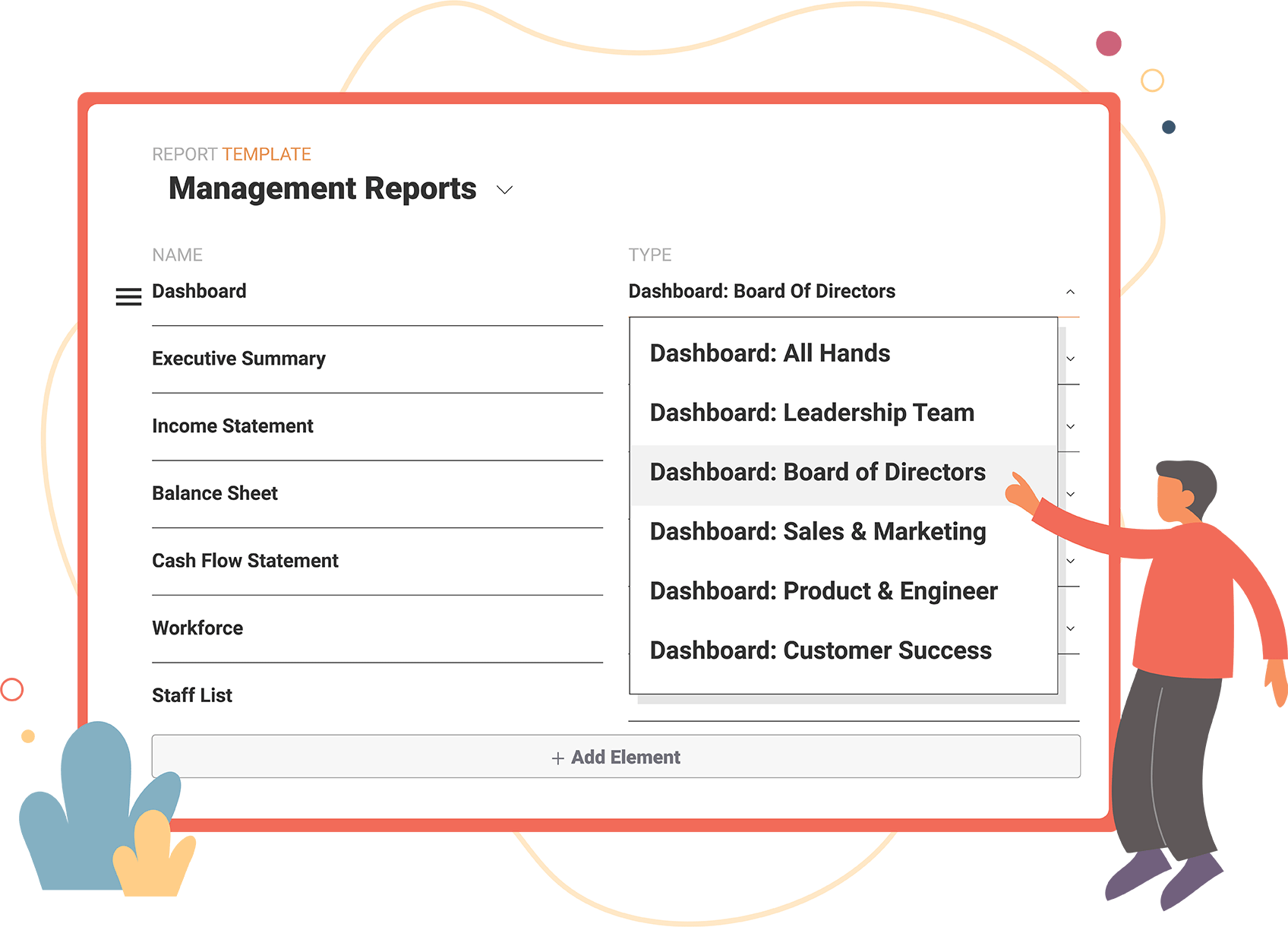Image resolution: width=1288 pixels, height=927 pixels.
Task: Expand the Workforce type chevron
Action: point(1070,628)
